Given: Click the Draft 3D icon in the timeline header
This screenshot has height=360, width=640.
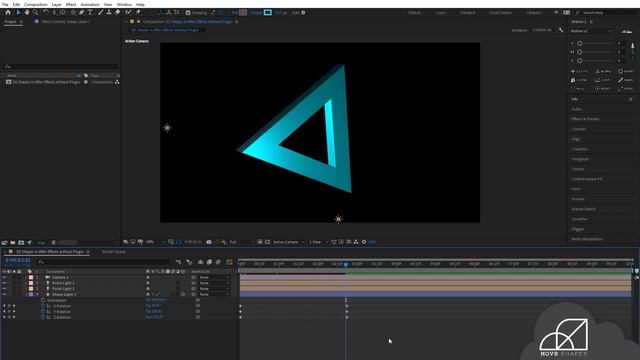Looking at the screenshot, I should click(189, 262).
